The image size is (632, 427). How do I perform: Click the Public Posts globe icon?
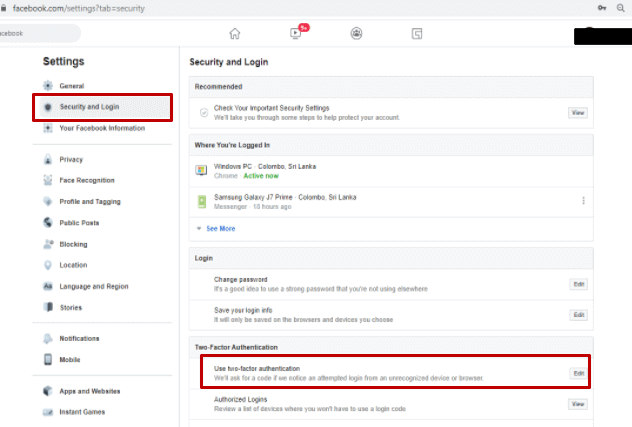(x=48, y=223)
